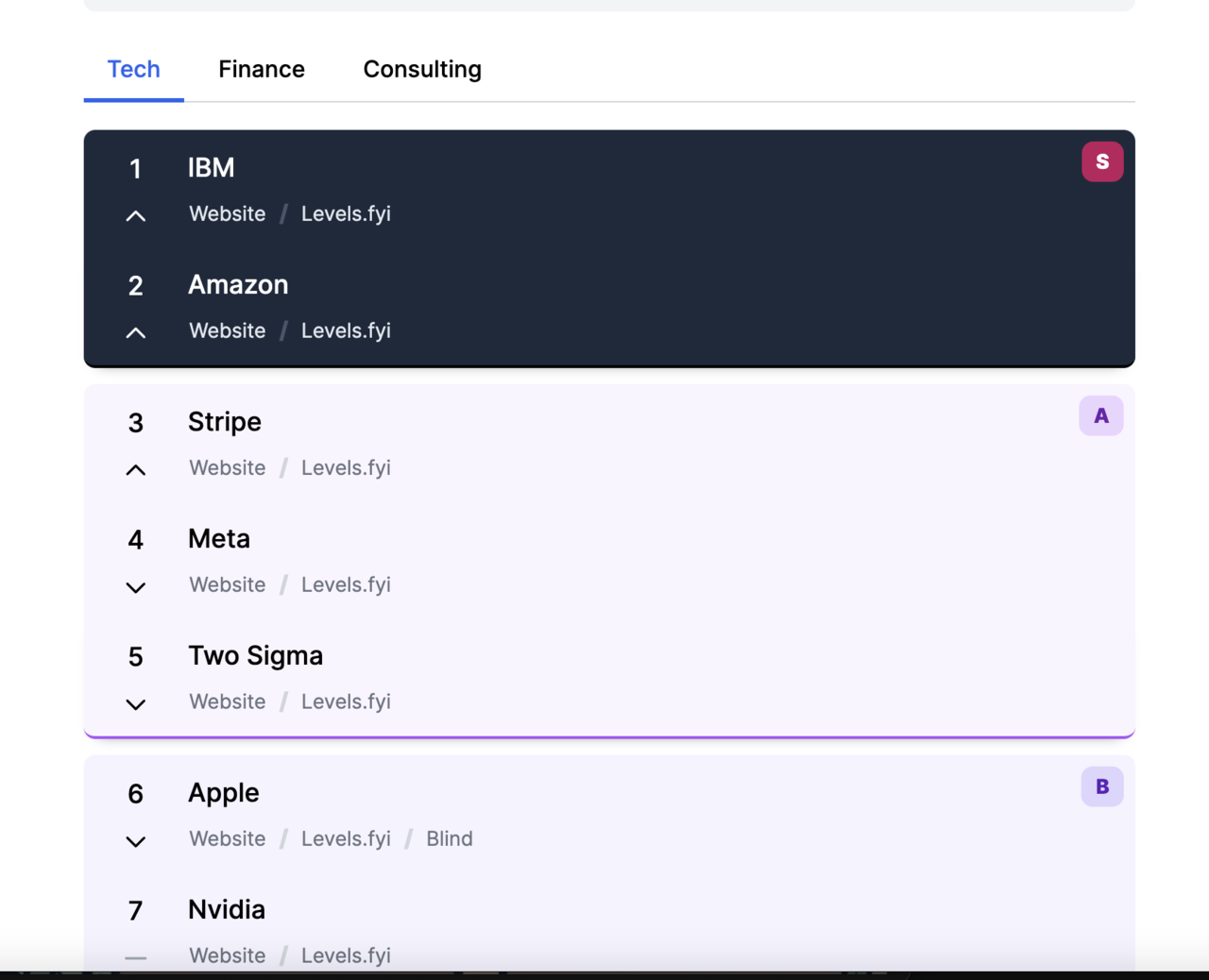The width and height of the screenshot is (1209, 980).
Task: Click the Apple company name
Action: pyautogui.click(x=224, y=793)
